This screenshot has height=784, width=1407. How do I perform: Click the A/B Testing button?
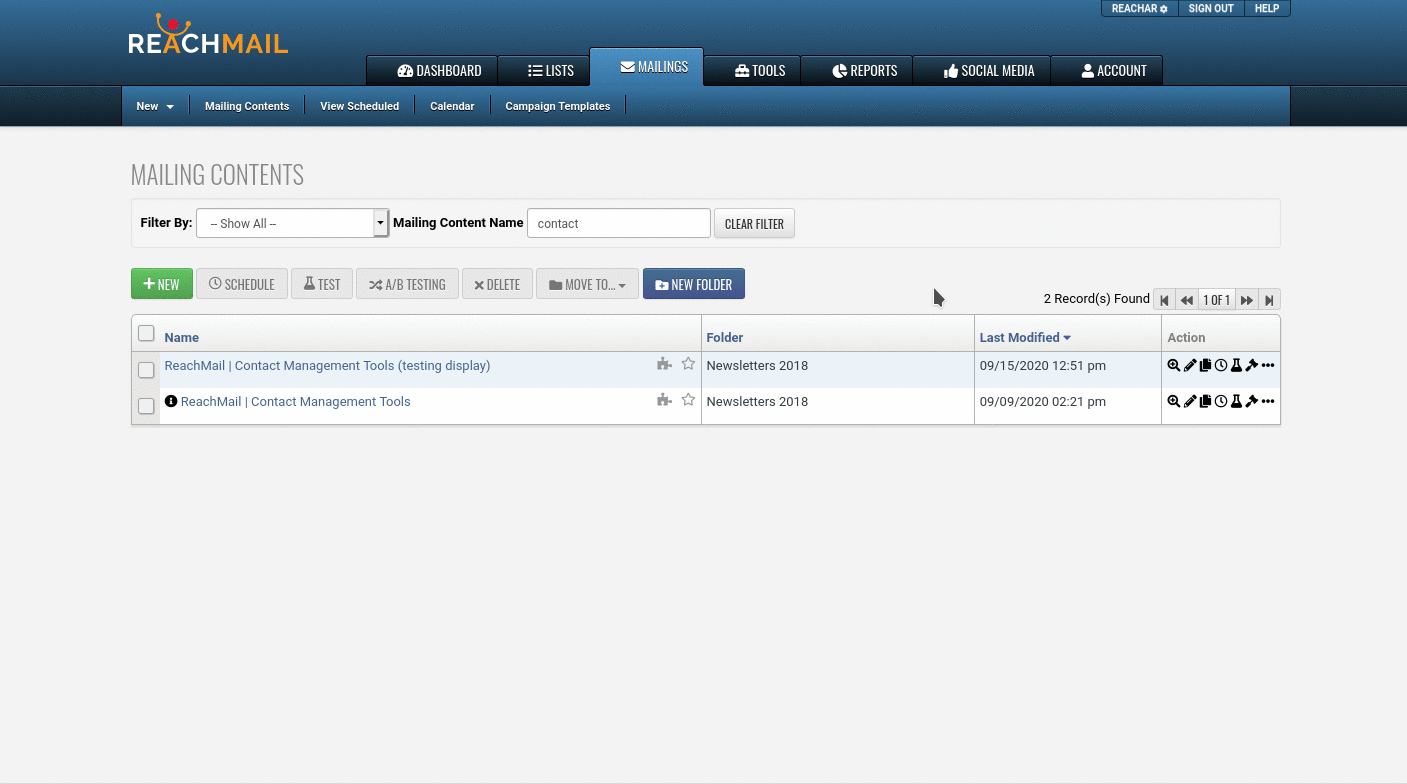point(407,284)
